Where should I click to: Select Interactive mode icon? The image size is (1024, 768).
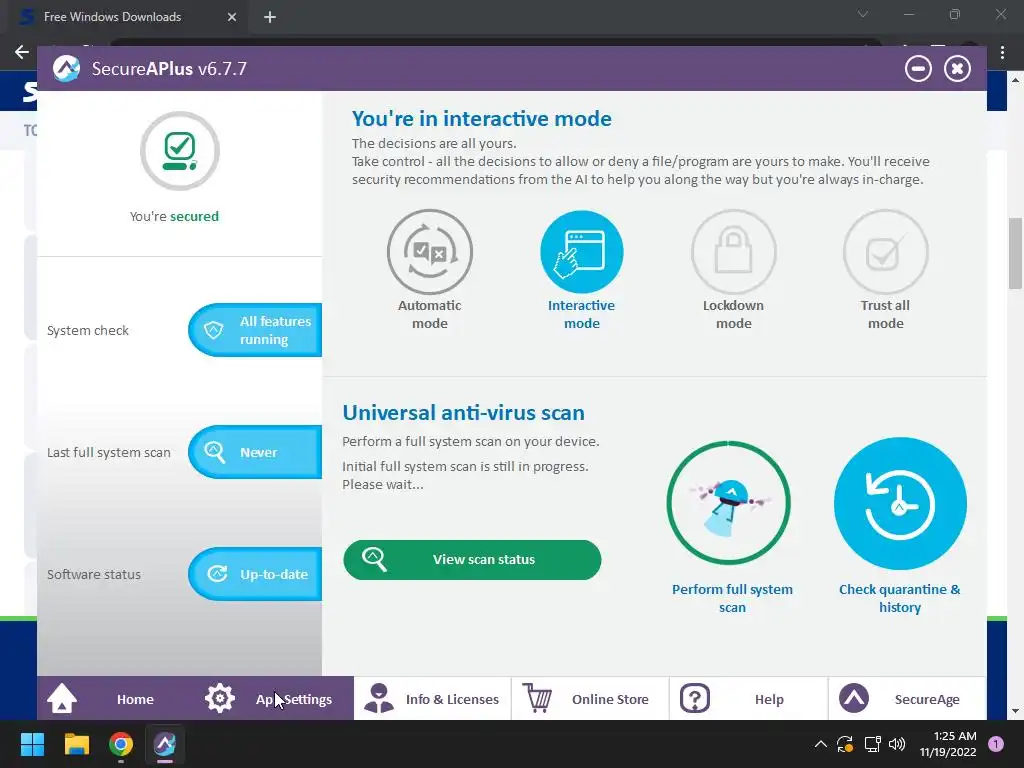[581, 252]
